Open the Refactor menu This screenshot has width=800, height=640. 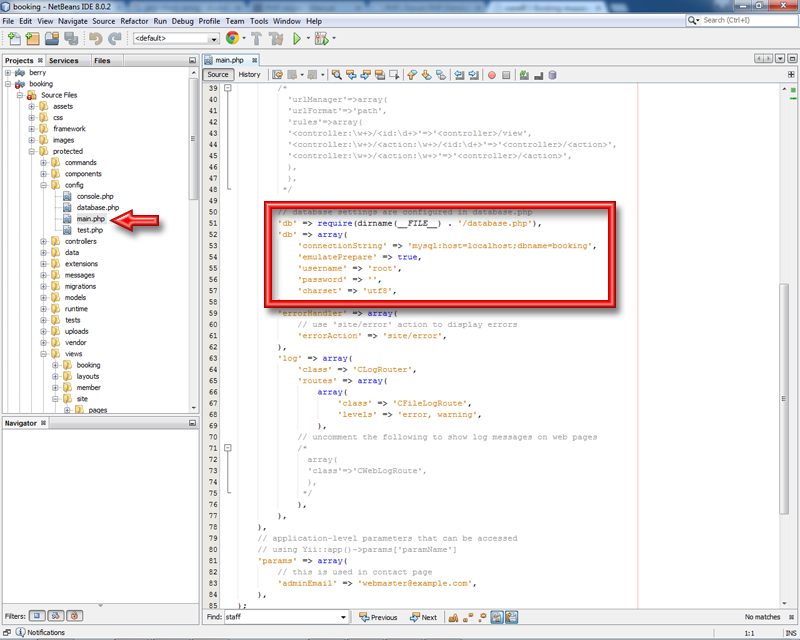coord(133,20)
